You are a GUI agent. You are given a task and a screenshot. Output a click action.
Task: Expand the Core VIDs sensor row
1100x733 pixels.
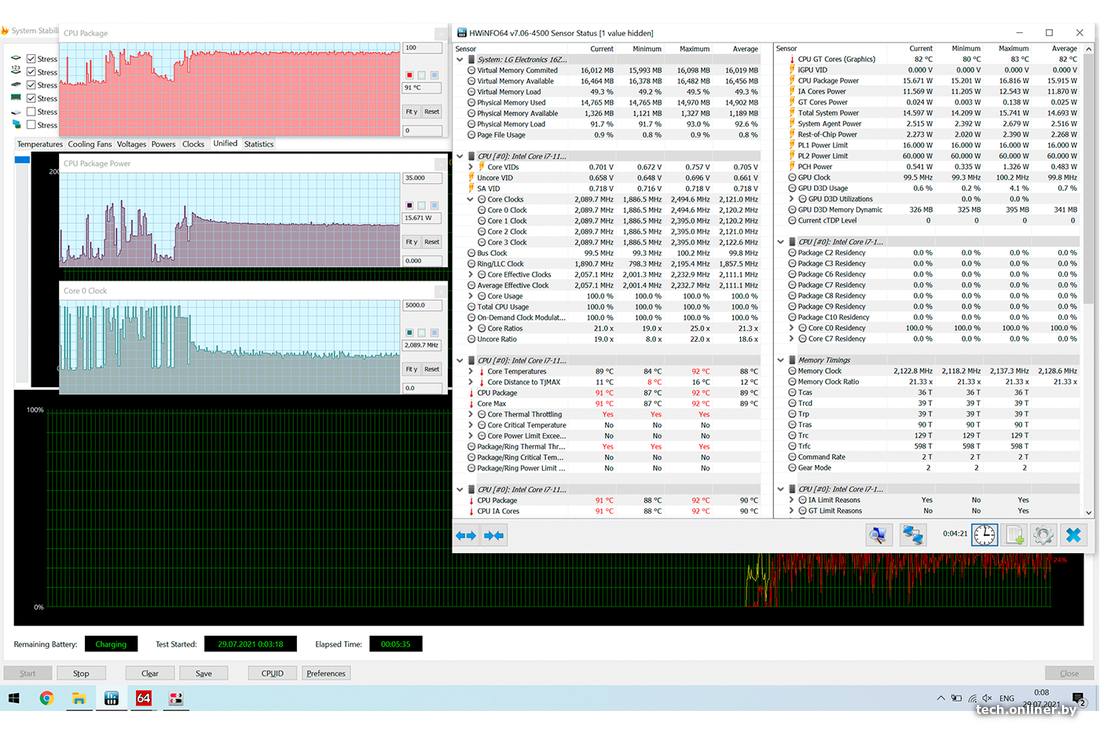coord(471,167)
